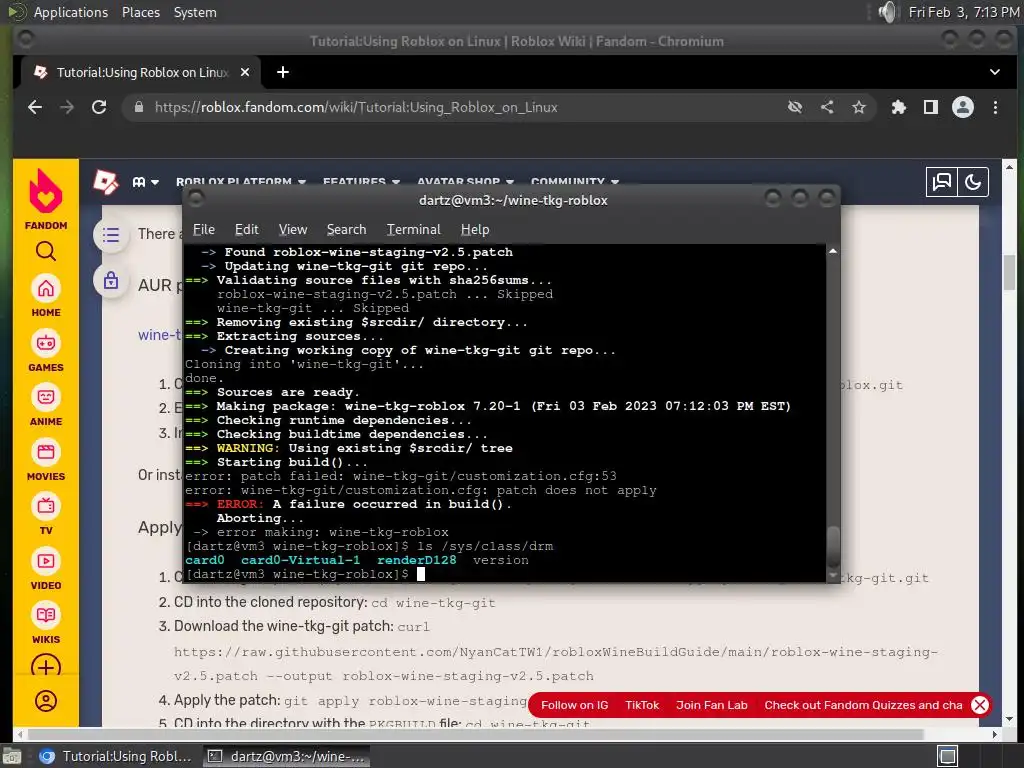
Task: Toggle dark mode moon icon
Action: pos(973,182)
